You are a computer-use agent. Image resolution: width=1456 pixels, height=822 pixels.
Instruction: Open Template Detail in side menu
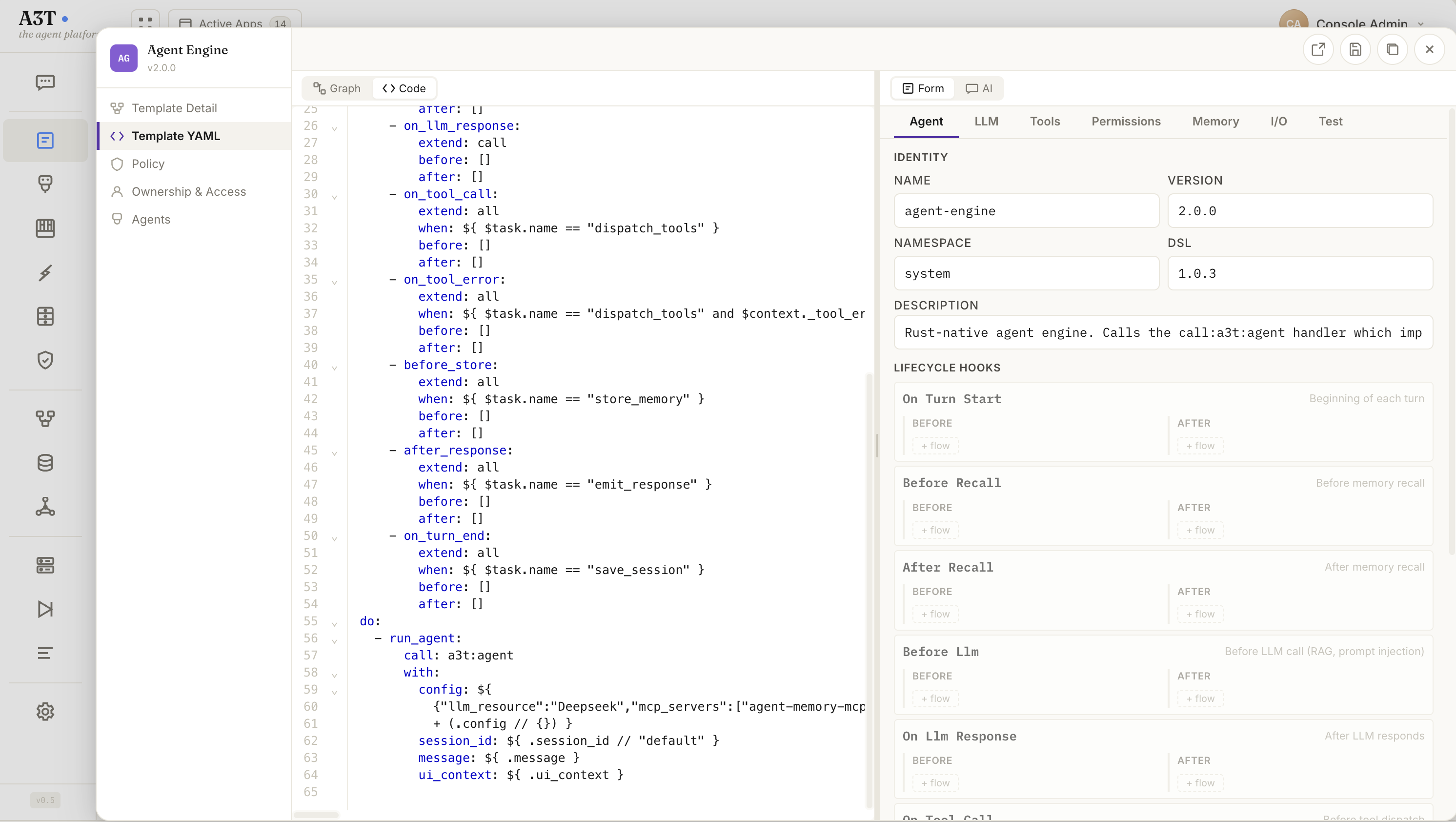[x=194, y=108]
